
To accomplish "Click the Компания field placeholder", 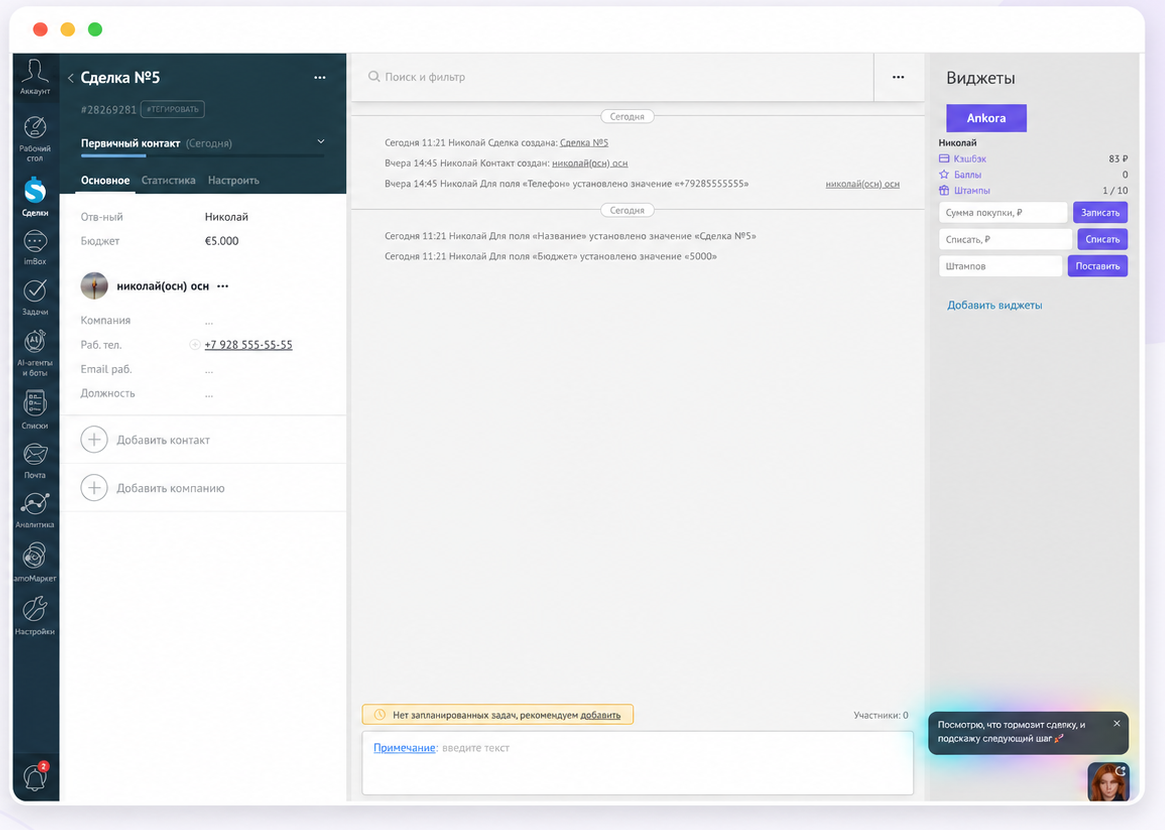I will [x=209, y=321].
